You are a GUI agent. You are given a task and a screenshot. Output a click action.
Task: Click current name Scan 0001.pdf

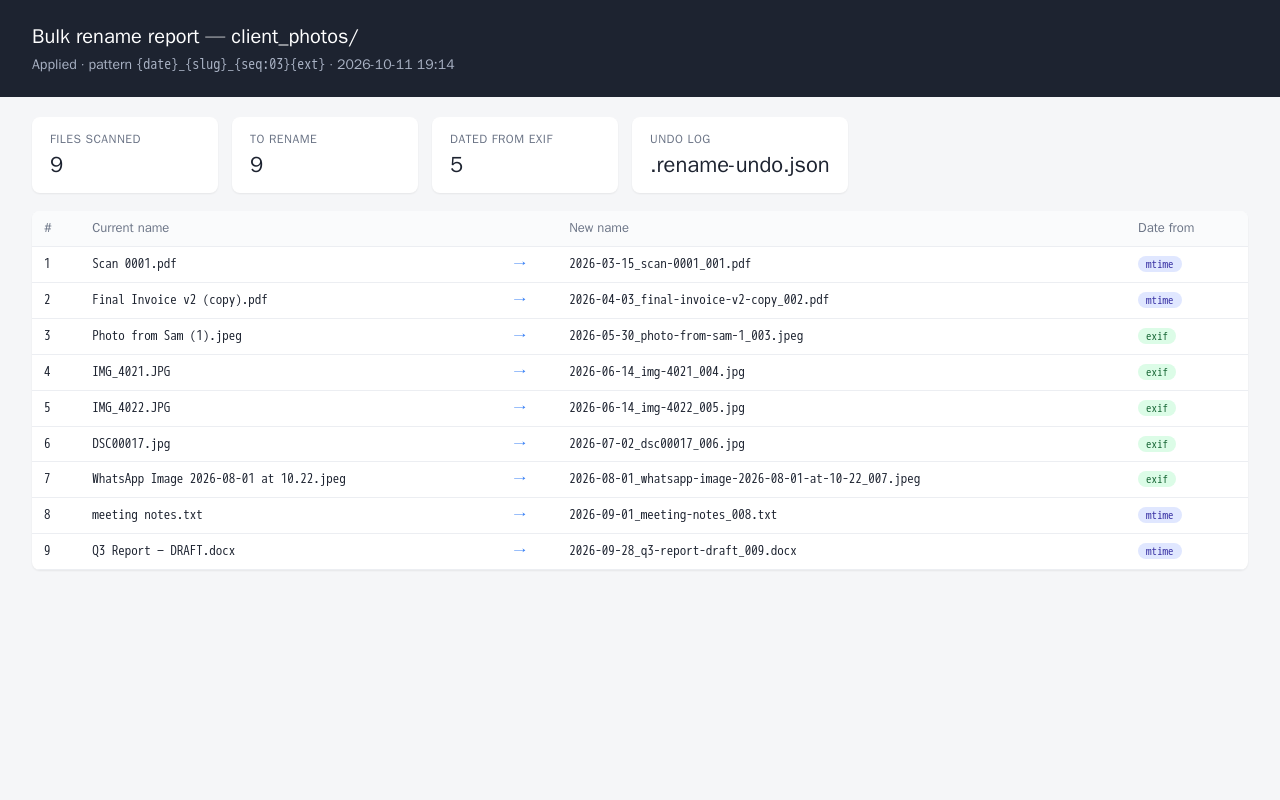tap(134, 264)
